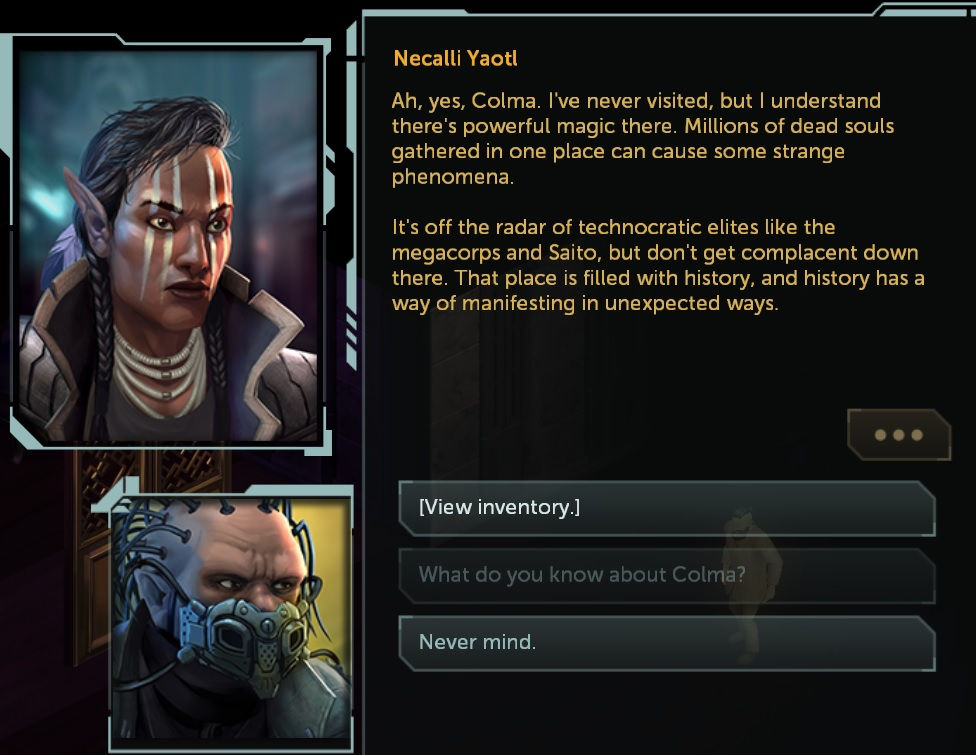Click the three-dot ellipsis continue button
The height and width of the screenshot is (755, 976).
pyautogui.click(x=899, y=434)
